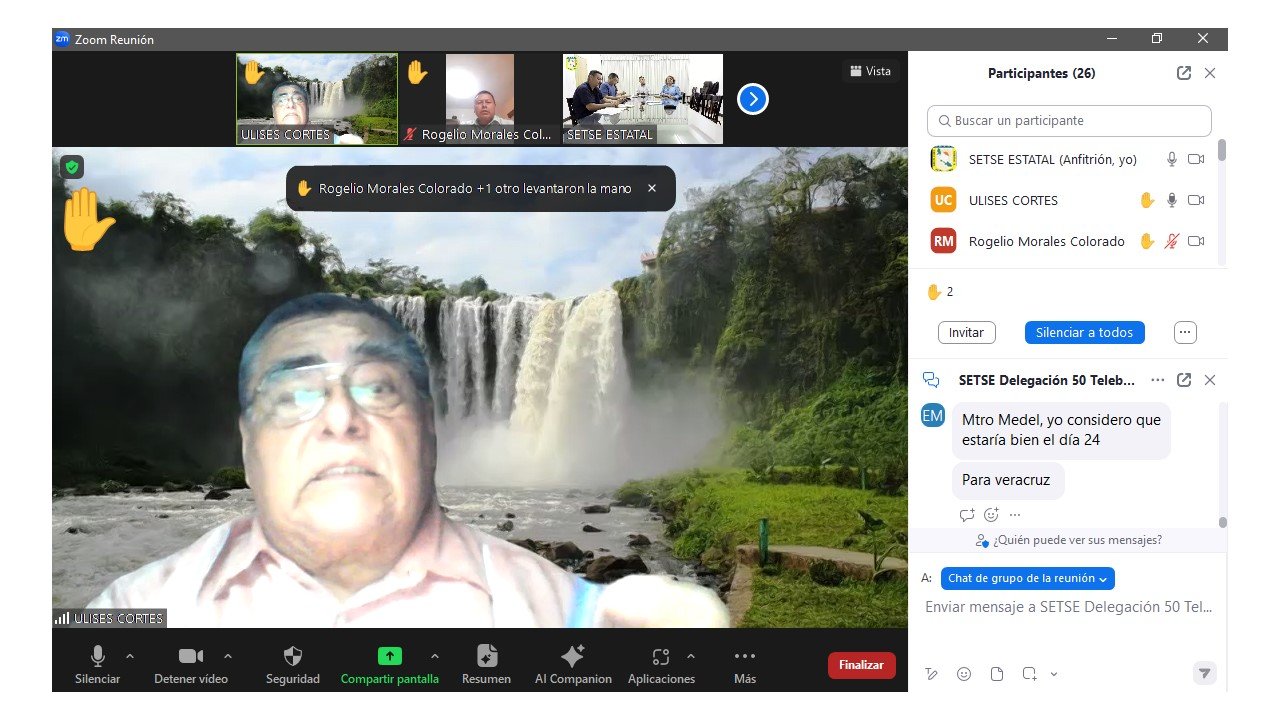Open the Vista view layout menu

[870, 71]
